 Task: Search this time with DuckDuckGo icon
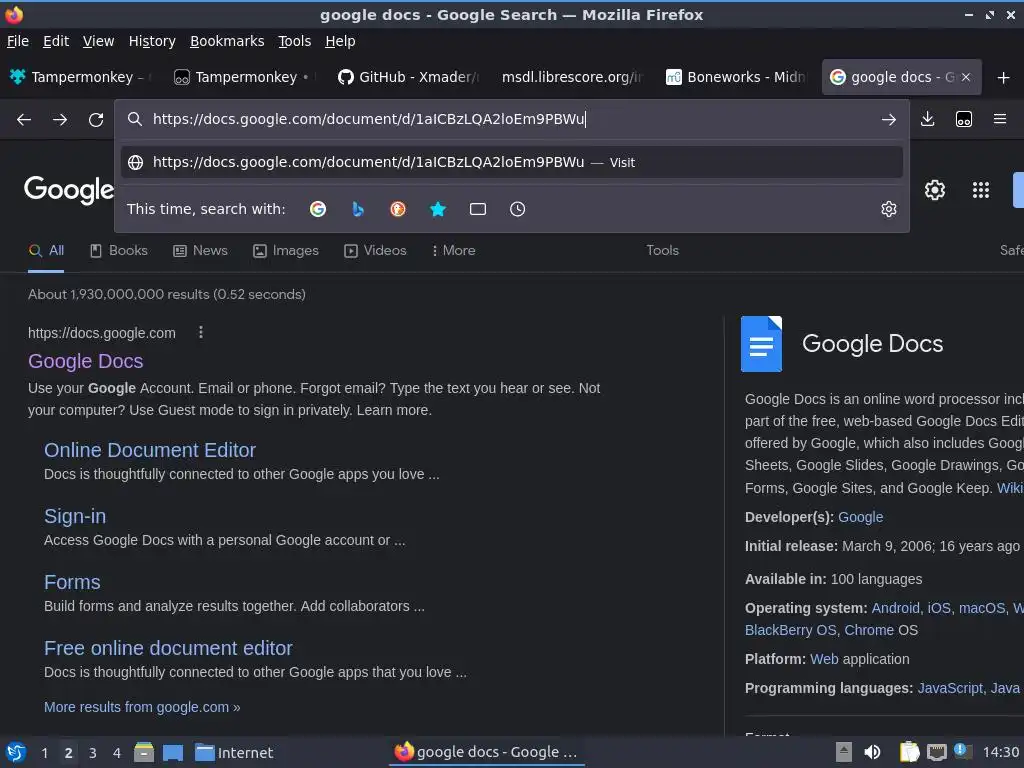pyautogui.click(x=398, y=209)
